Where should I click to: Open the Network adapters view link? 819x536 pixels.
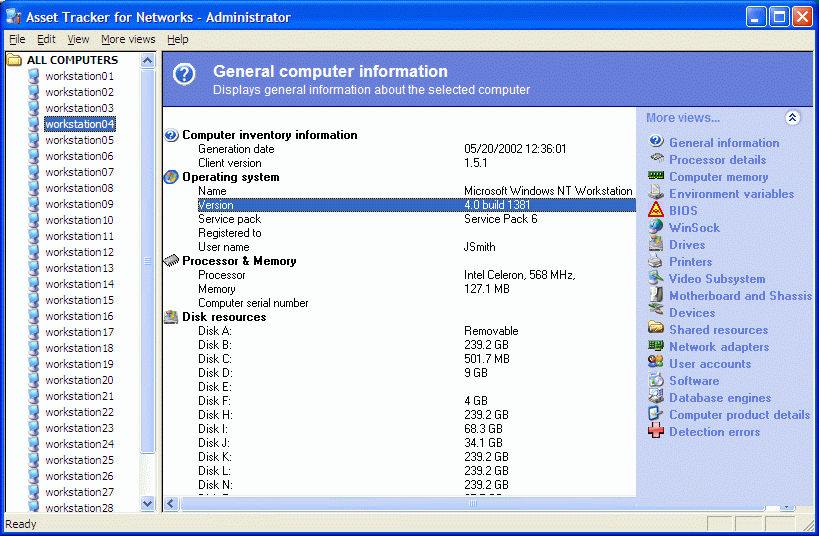[719, 347]
